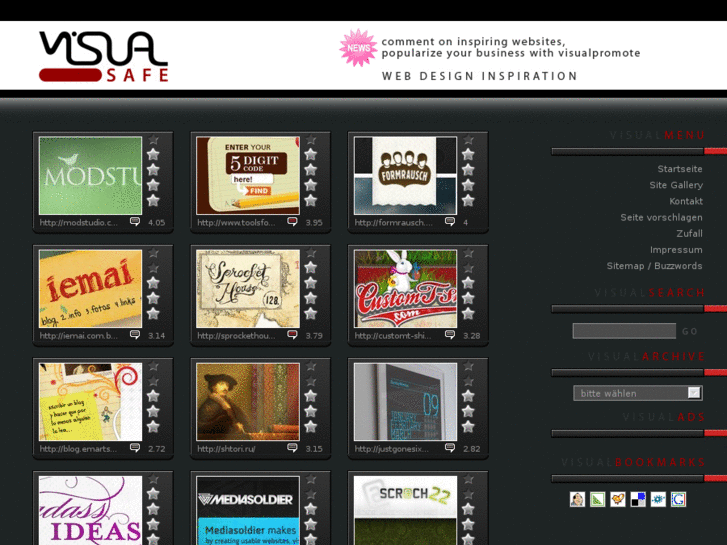Open the Mediasoldier thumbnail
727x545 pixels.
248,510
